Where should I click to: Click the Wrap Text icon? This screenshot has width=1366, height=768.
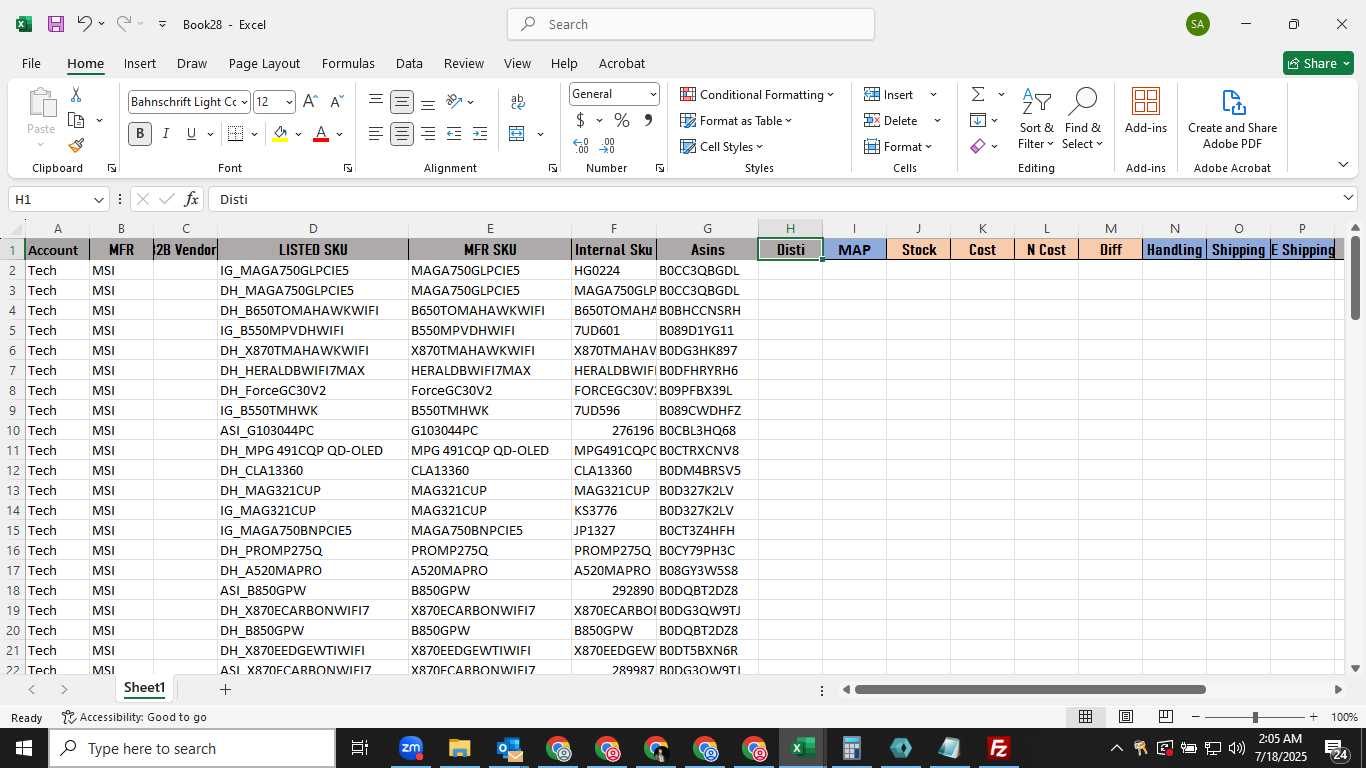click(518, 102)
